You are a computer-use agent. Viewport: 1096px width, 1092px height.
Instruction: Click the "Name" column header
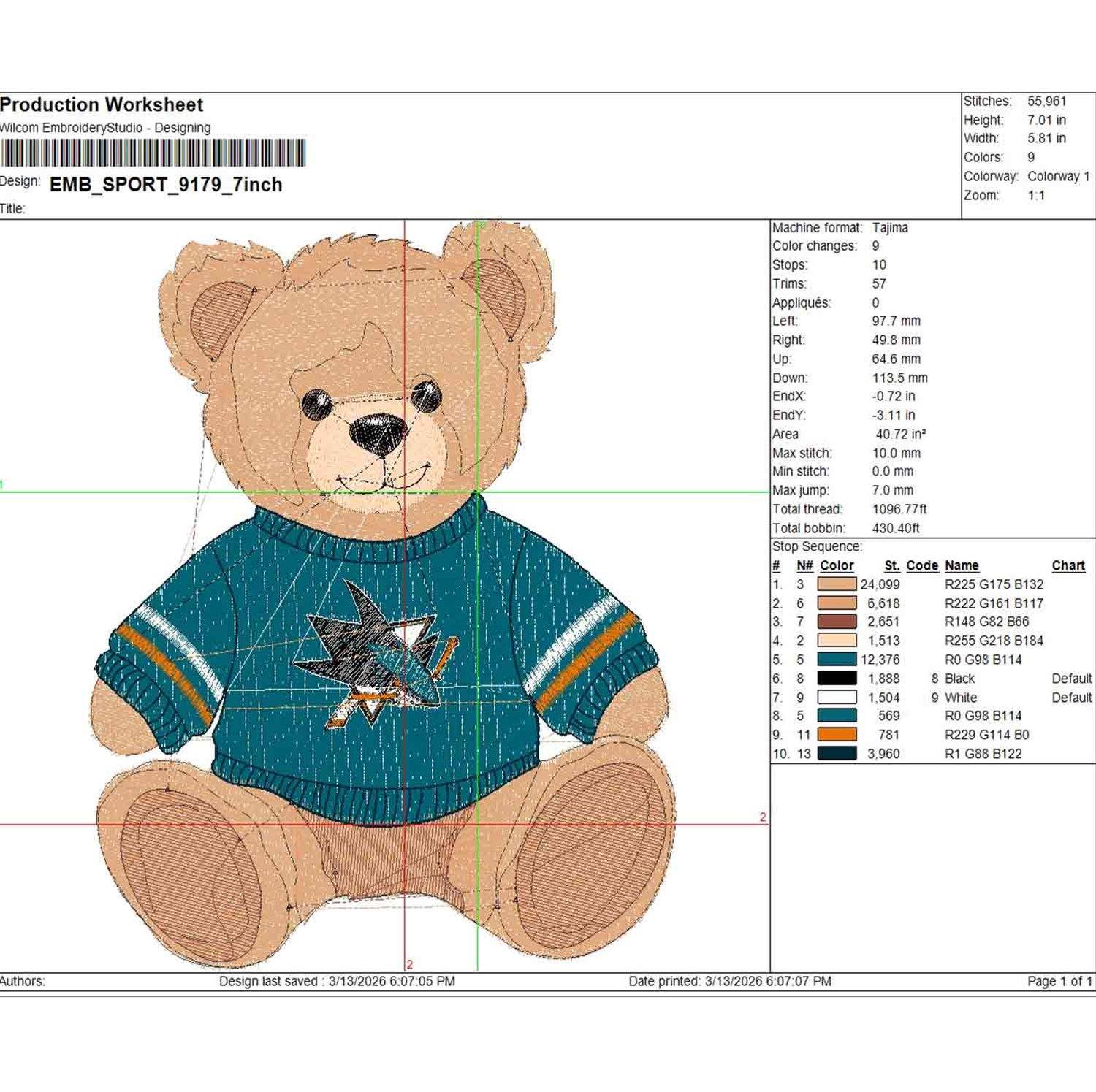[x=962, y=566]
